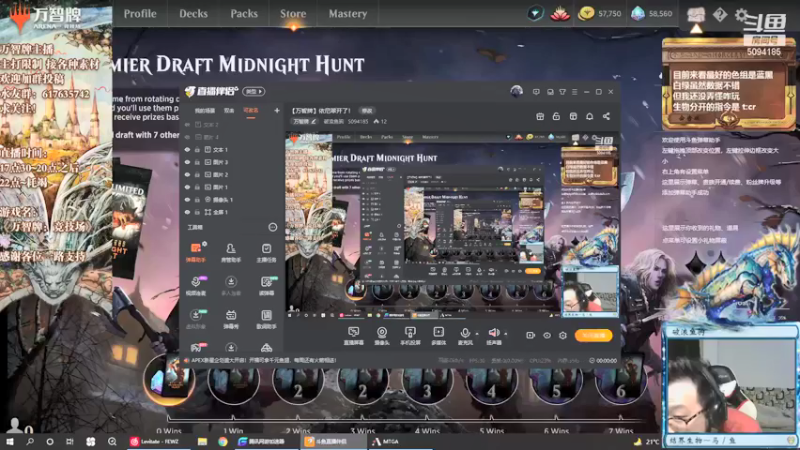Open the streamer avatar in streaming app title bar
Viewport: 800px width, 450px height.
pos(516,91)
